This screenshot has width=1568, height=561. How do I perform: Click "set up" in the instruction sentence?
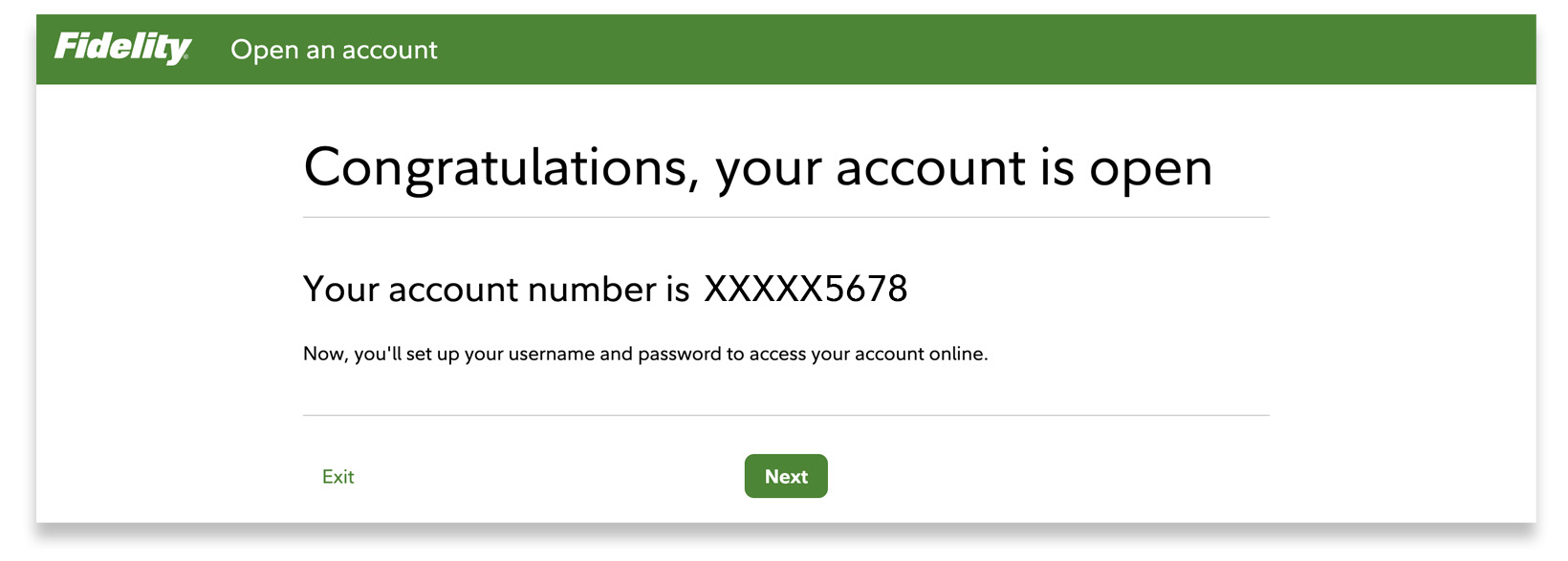[432, 355]
